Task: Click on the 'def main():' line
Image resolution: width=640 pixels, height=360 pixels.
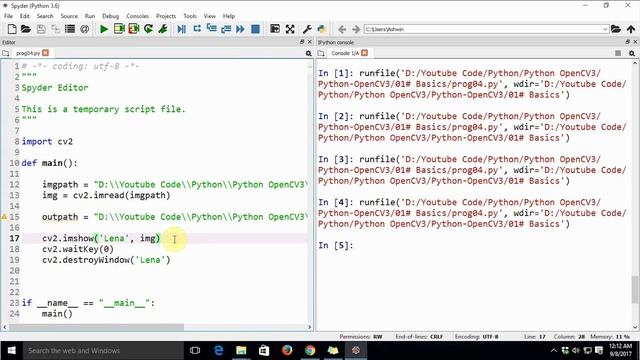Action: 49,163
